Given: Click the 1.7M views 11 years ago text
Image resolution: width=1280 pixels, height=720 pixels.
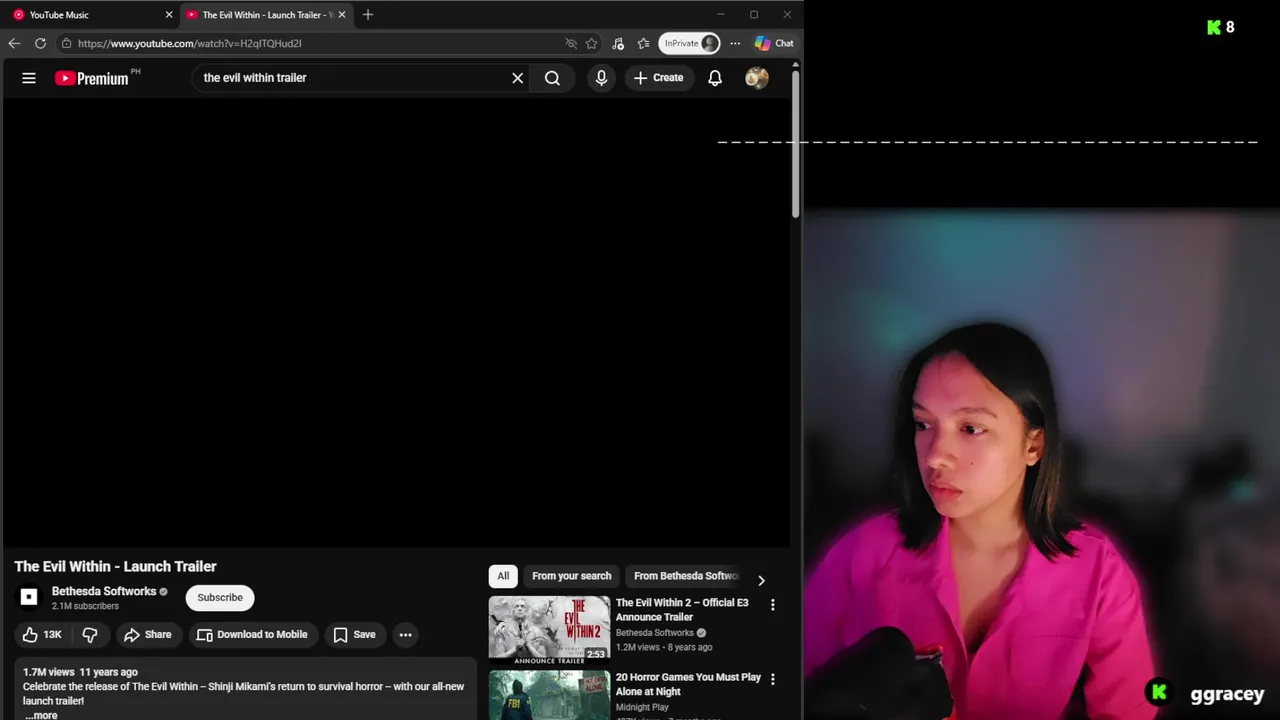Looking at the screenshot, I should pyautogui.click(x=80, y=672).
